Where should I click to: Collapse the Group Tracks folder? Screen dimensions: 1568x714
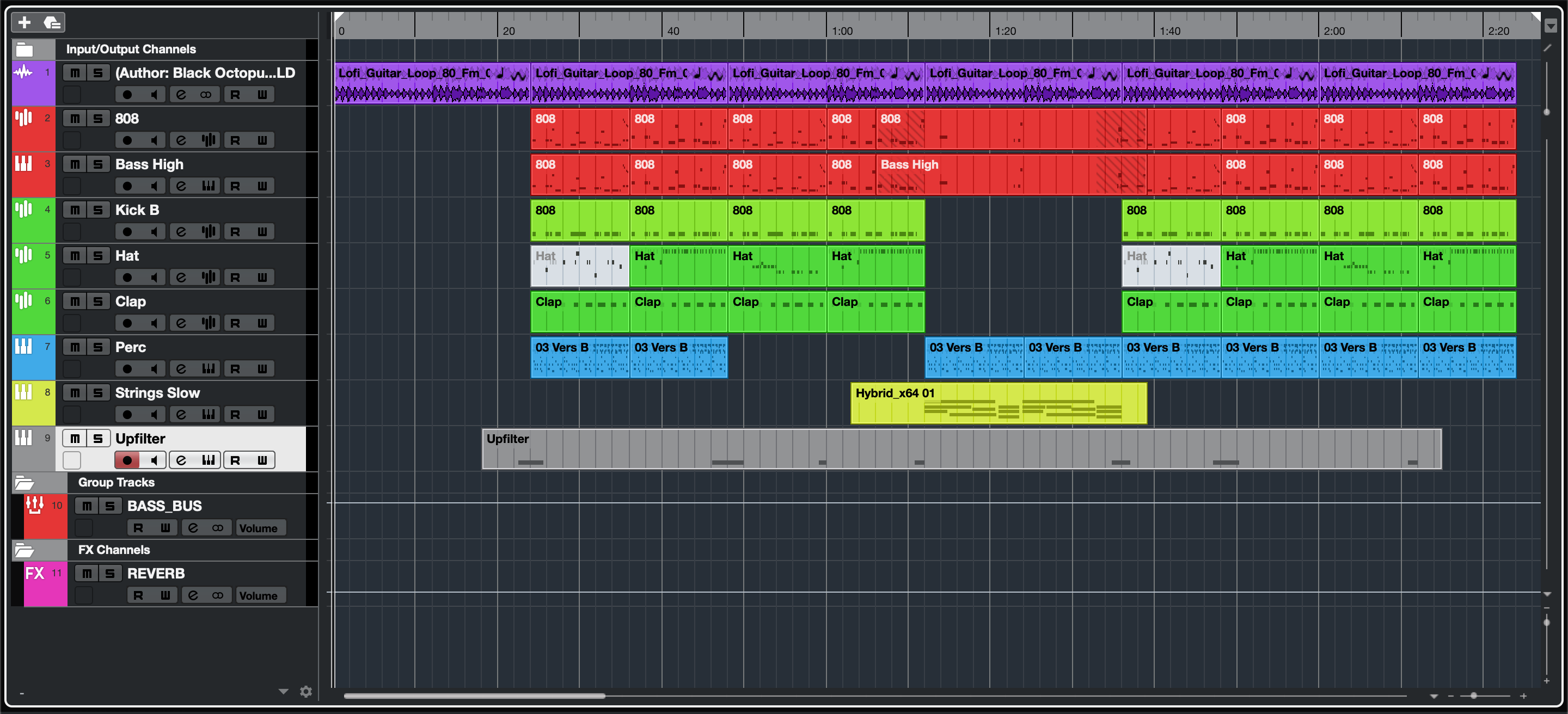pyautogui.click(x=24, y=483)
